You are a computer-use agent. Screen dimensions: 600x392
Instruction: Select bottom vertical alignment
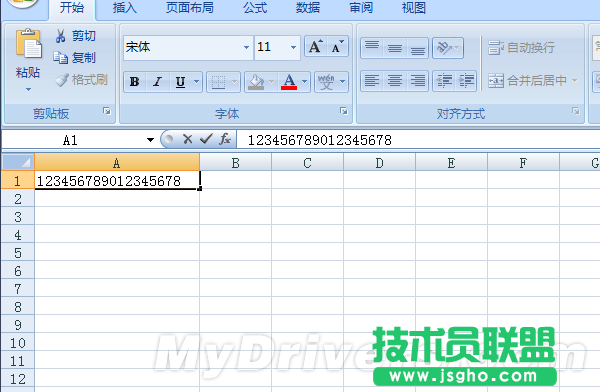417,48
